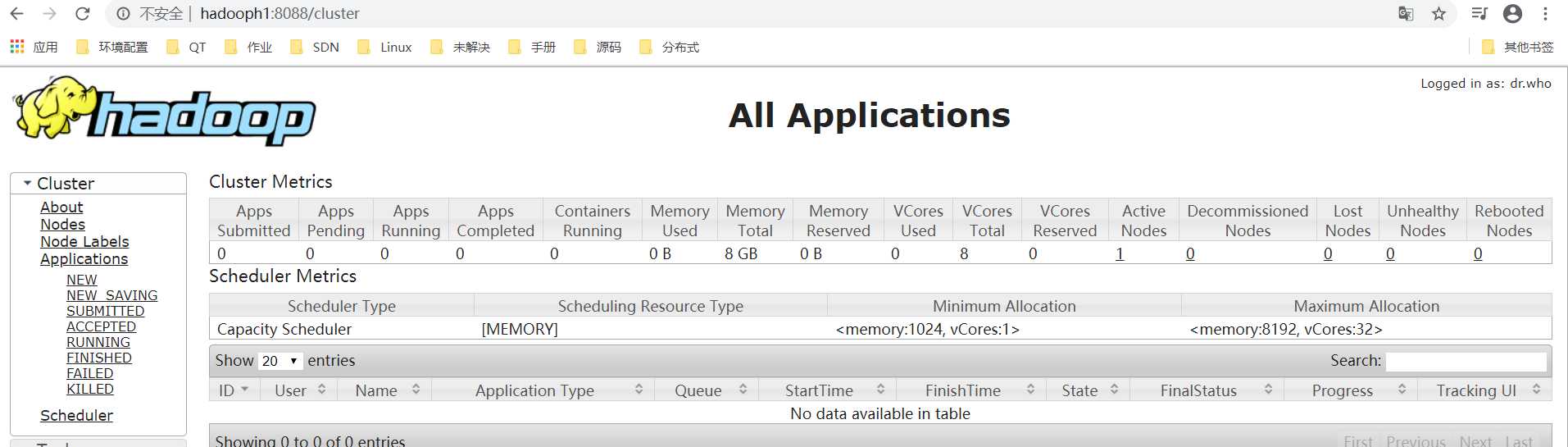Image resolution: width=1568 pixels, height=447 pixels.
Task: Open the 作业 bookmark folder
Action: 248,47
